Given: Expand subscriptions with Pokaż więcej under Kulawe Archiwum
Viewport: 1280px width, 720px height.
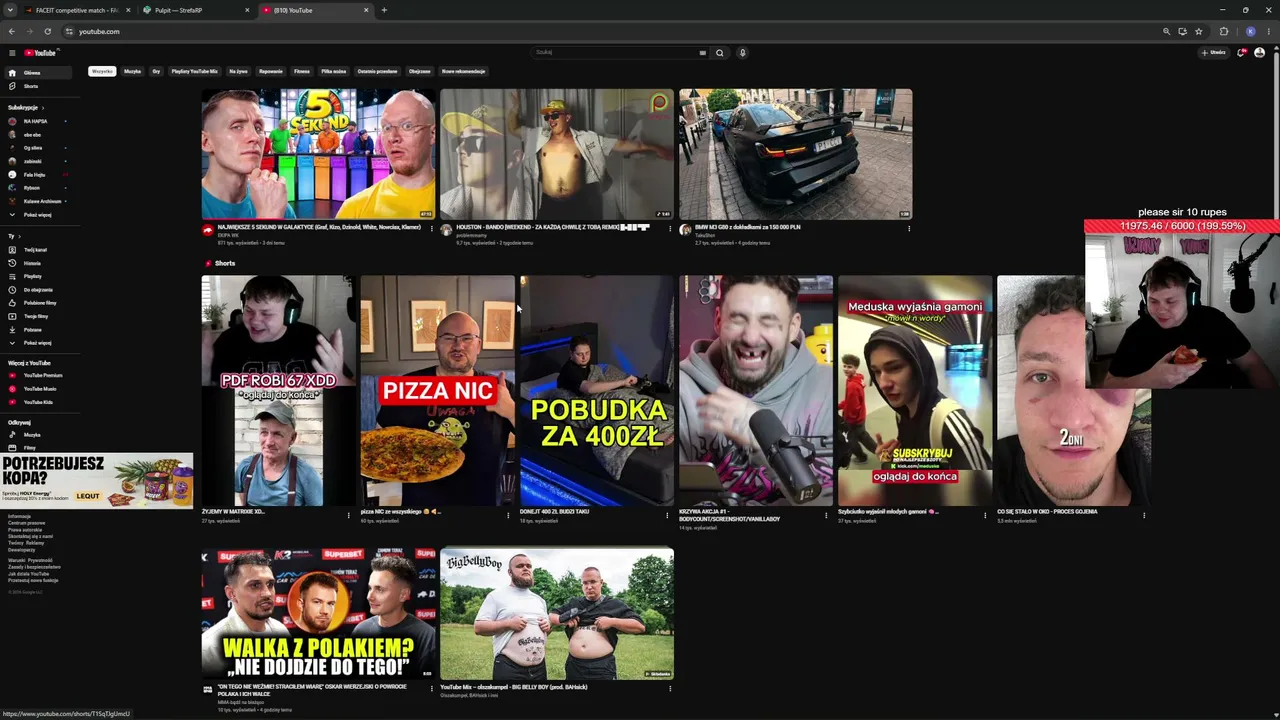Looking at the screenshot, I should point(36,215).
